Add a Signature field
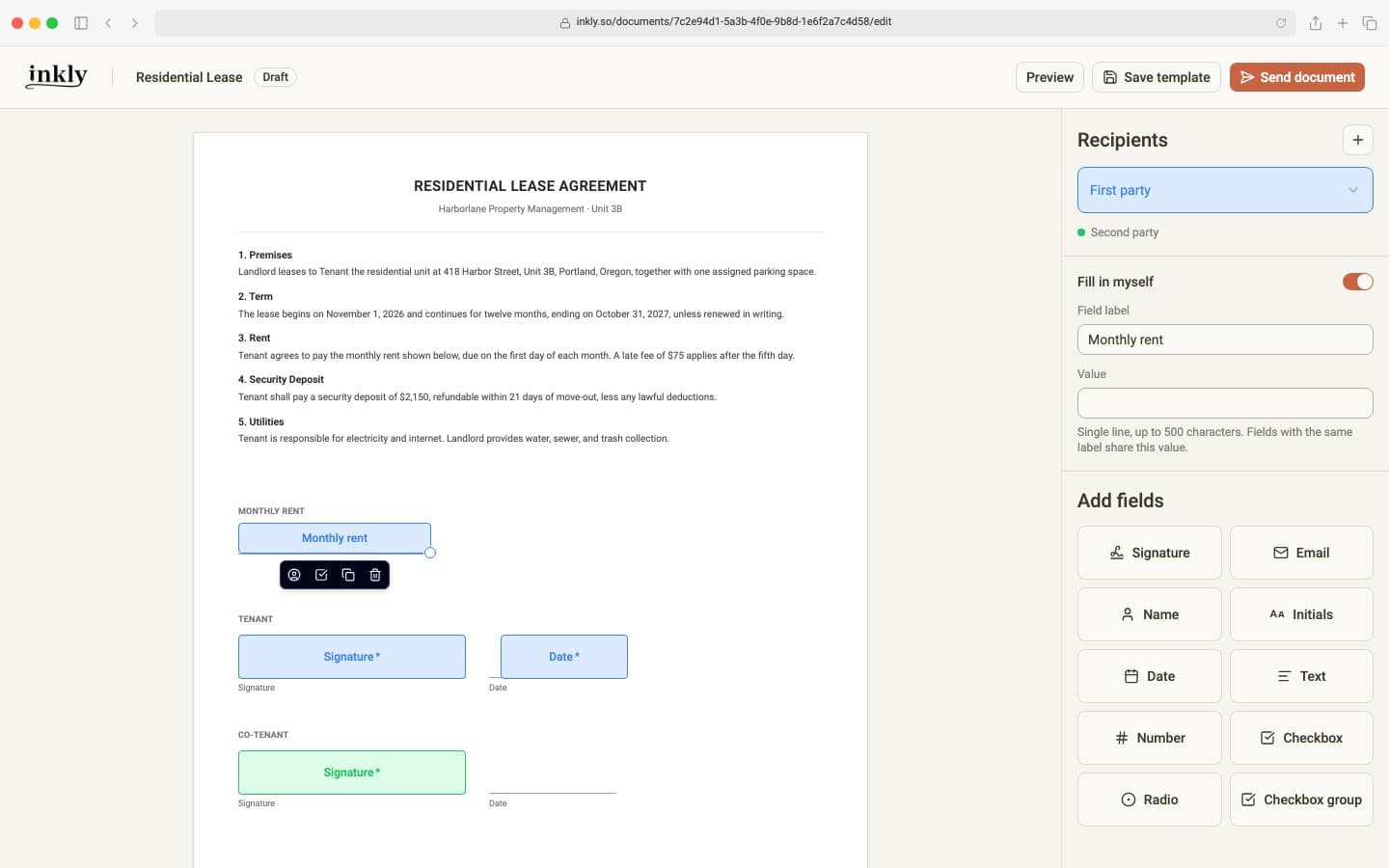 (x=1149, y=553)
